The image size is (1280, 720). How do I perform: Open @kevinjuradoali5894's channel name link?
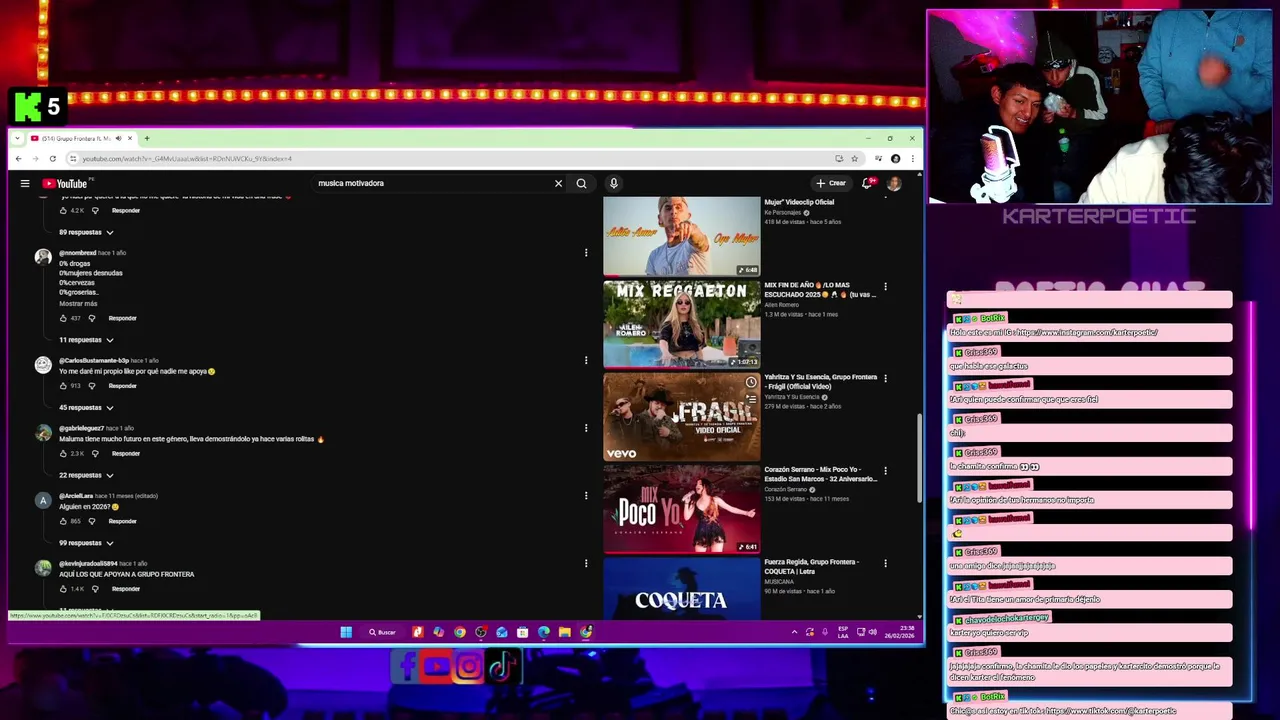coord(88,563)
